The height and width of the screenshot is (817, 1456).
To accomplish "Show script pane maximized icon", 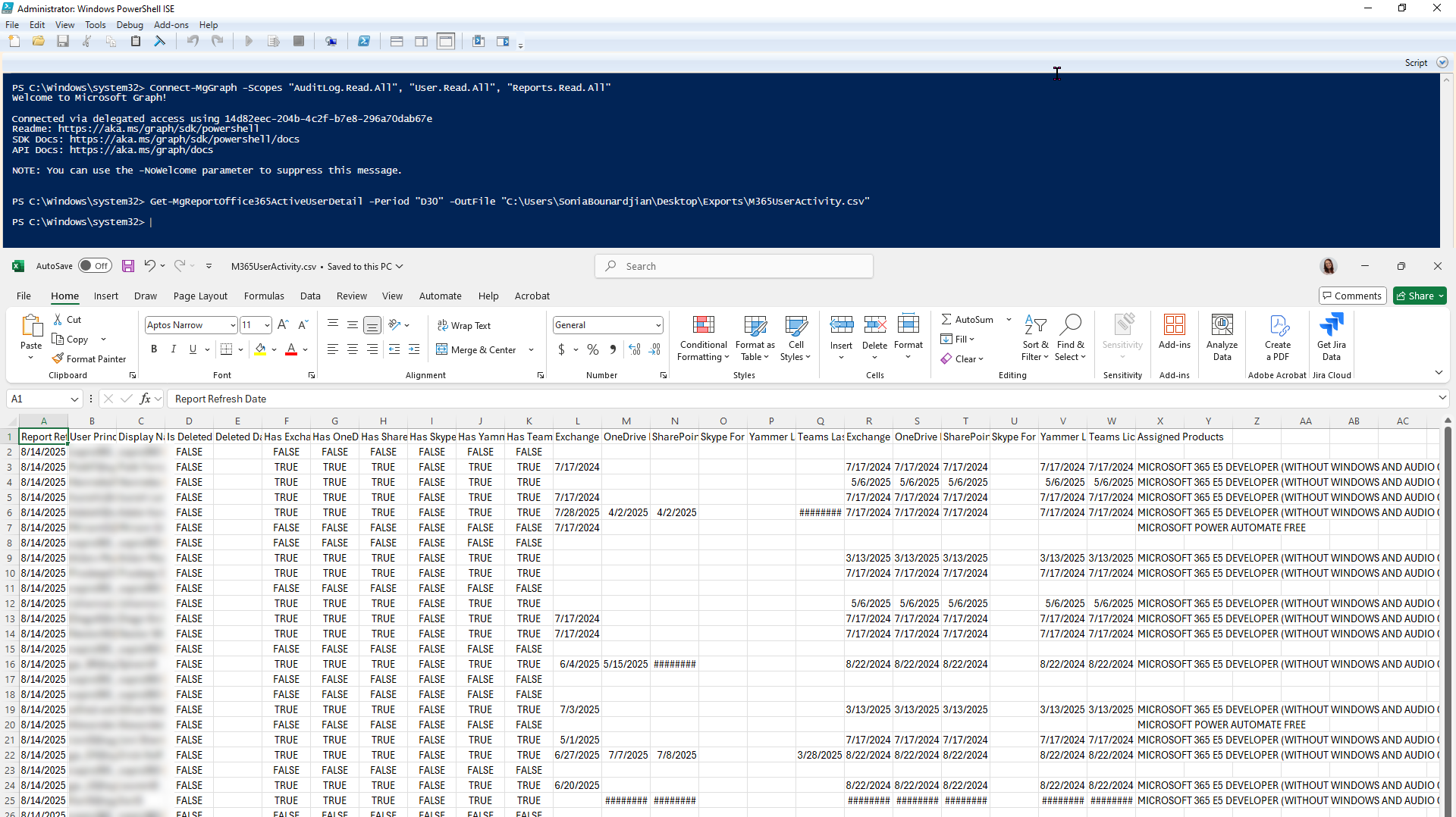I will 446,42.
